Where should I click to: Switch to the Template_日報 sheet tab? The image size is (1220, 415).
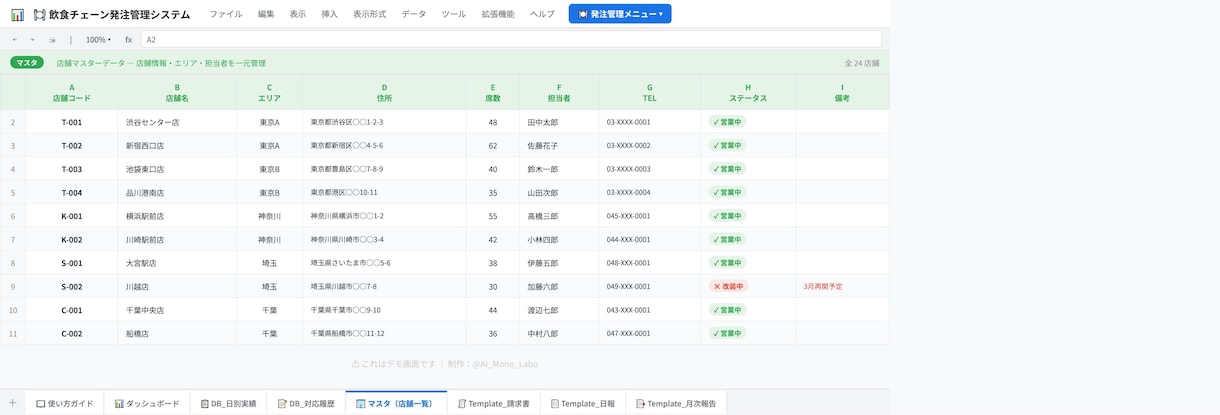pos(583,403)
